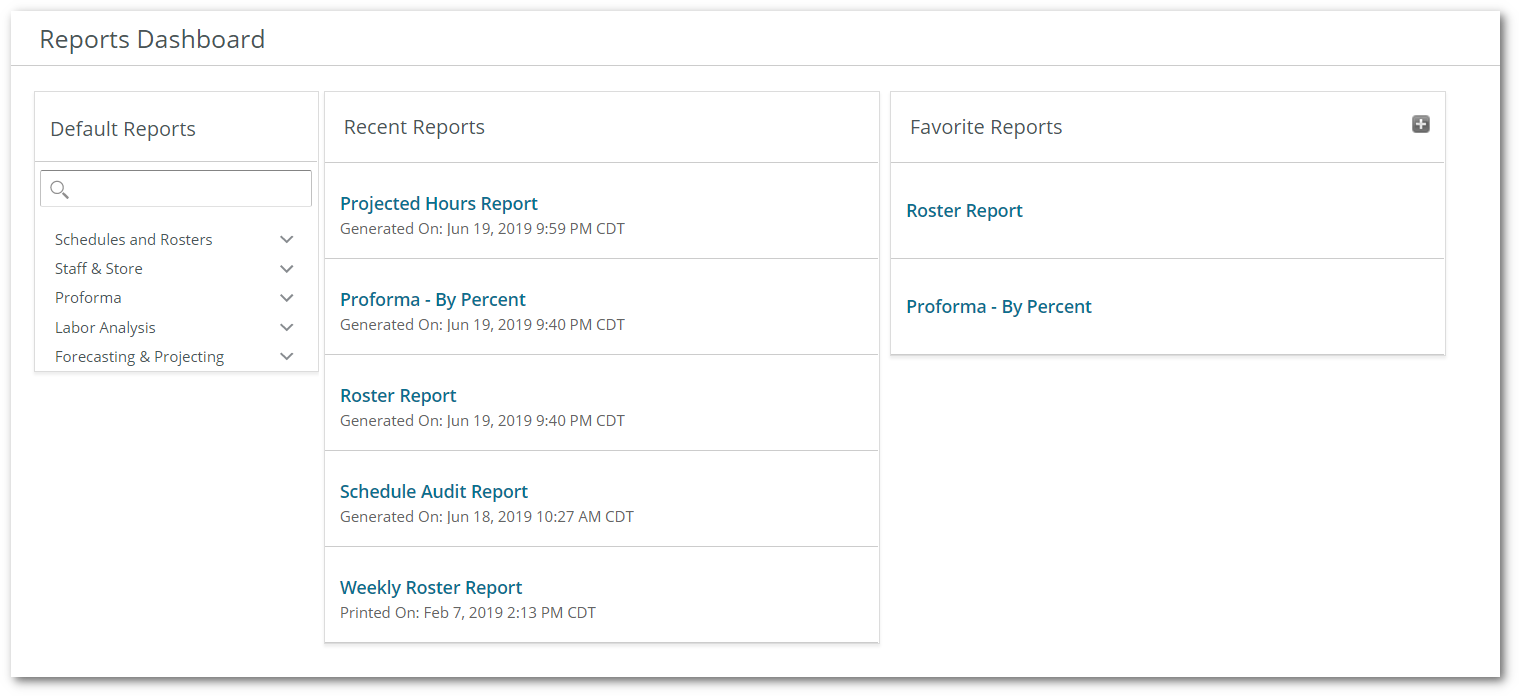
Task: Select the Proforma category label
Action: pyautogui.click(x=88, y=298)
